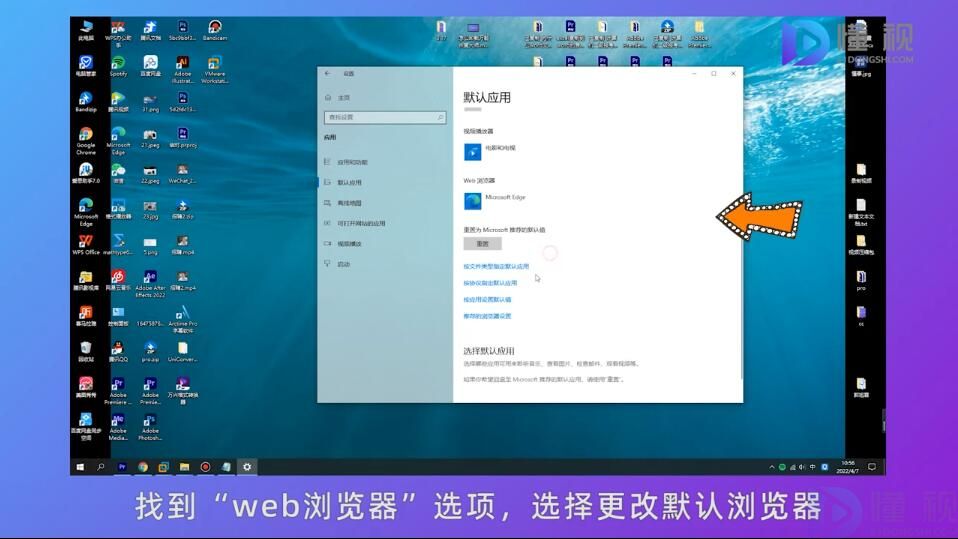This screenshot has height=539, width=958.
Task: Open Premiere Pro from the taskbar
Action: pos(122,467)
